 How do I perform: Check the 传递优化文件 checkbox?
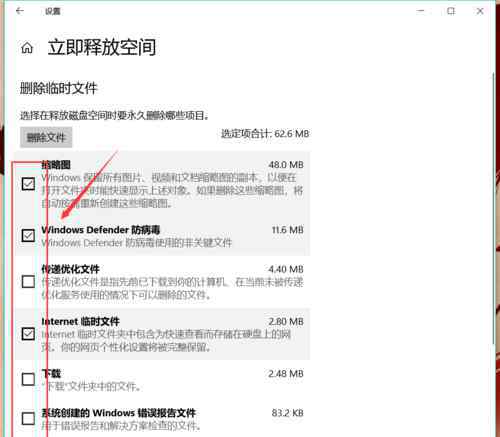pyautogui.click(x=28, y=281)
